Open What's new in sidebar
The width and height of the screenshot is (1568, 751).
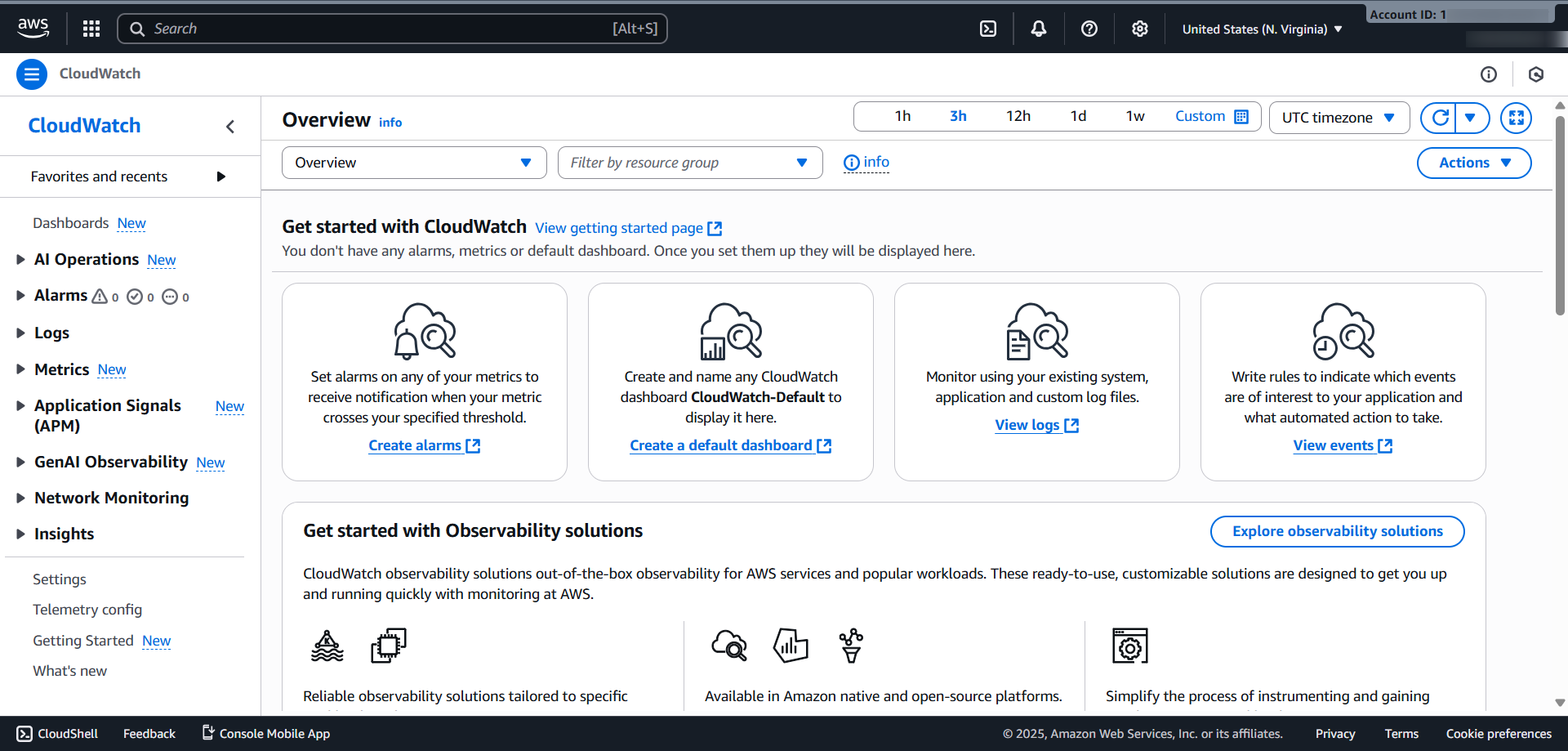(x=69, y=671)
